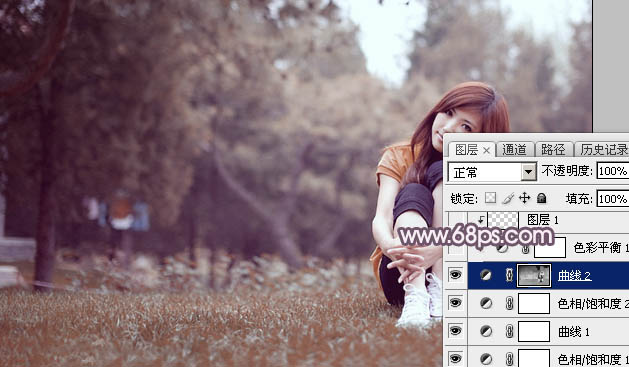The height and width of the screenshot is (367, 629).
Task: Hide the 曲线 2 layer
Action: coord(455,275)
